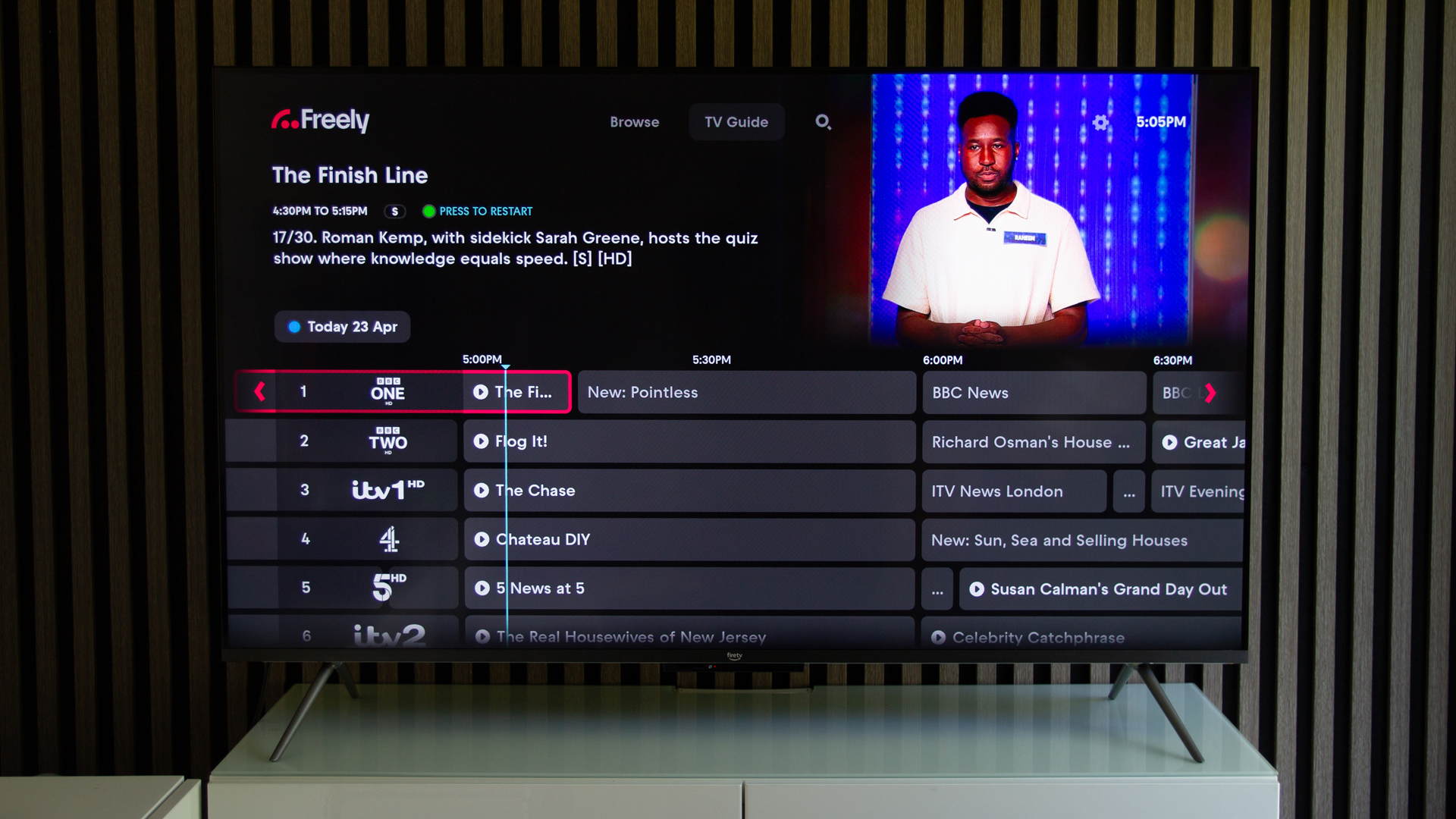Click the current time marker on timeline
This screenshot has width=1456, height=819.
pyautogui.click(x=506, y=367)
